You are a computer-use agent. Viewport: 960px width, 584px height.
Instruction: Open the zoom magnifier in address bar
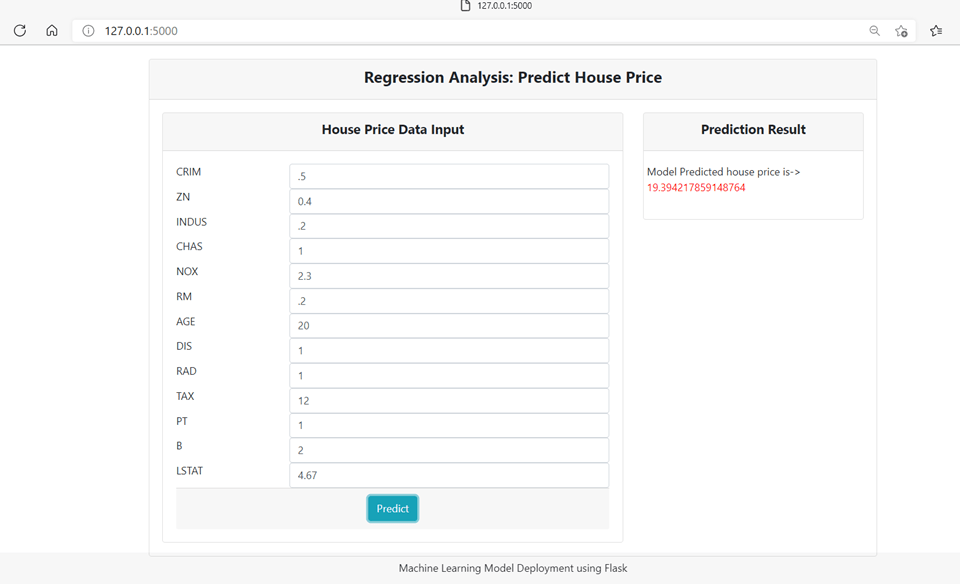click(x=874, y=31)
